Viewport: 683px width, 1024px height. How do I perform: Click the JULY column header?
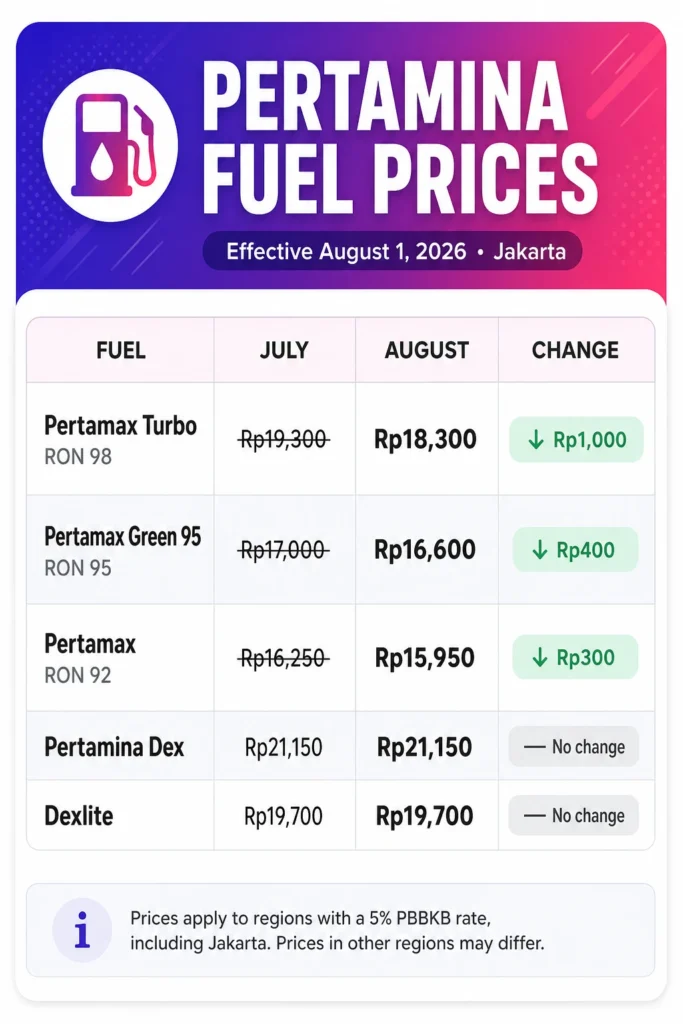point(284,351)
